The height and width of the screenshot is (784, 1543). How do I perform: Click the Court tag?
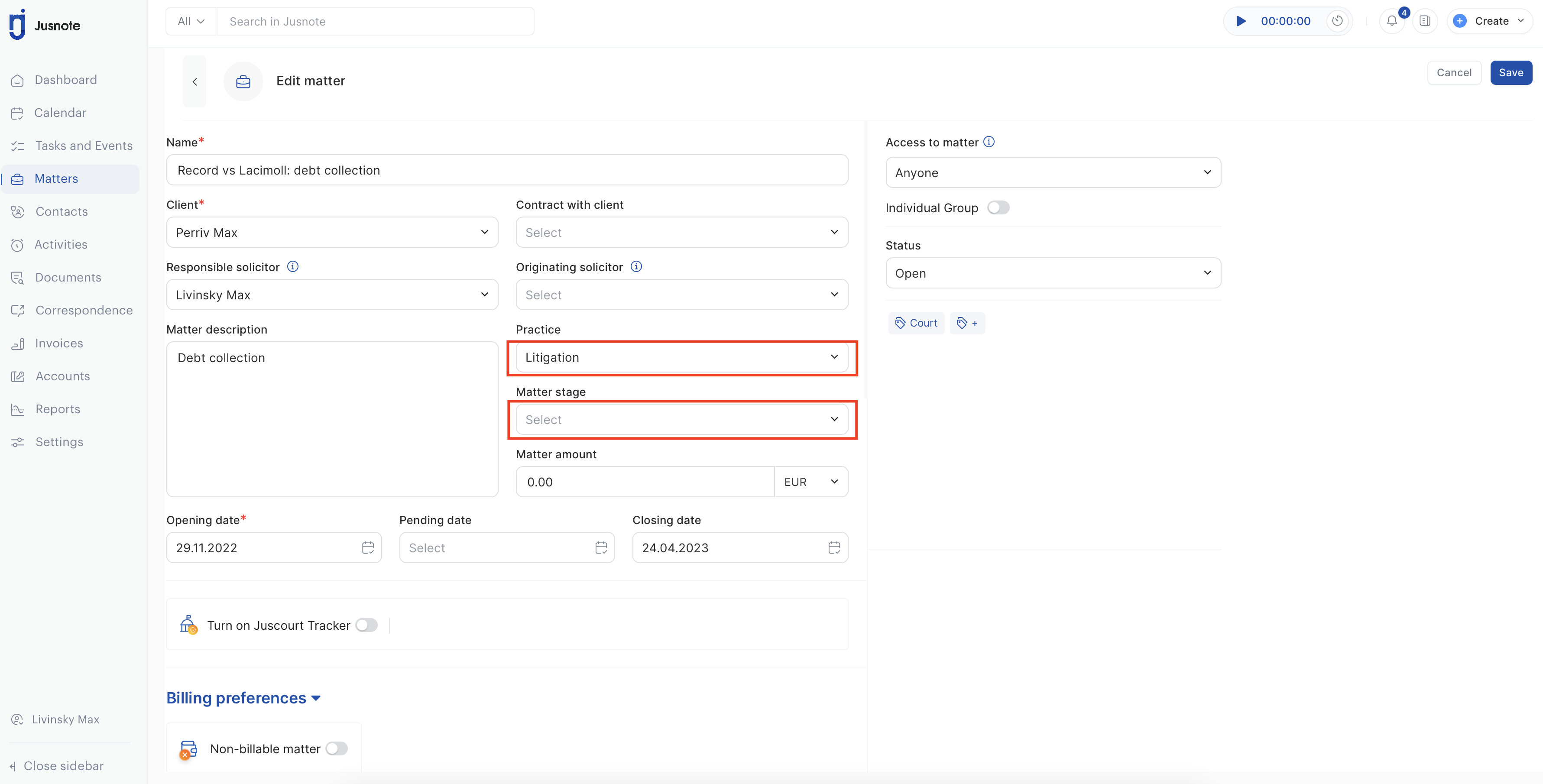(917, 323)
